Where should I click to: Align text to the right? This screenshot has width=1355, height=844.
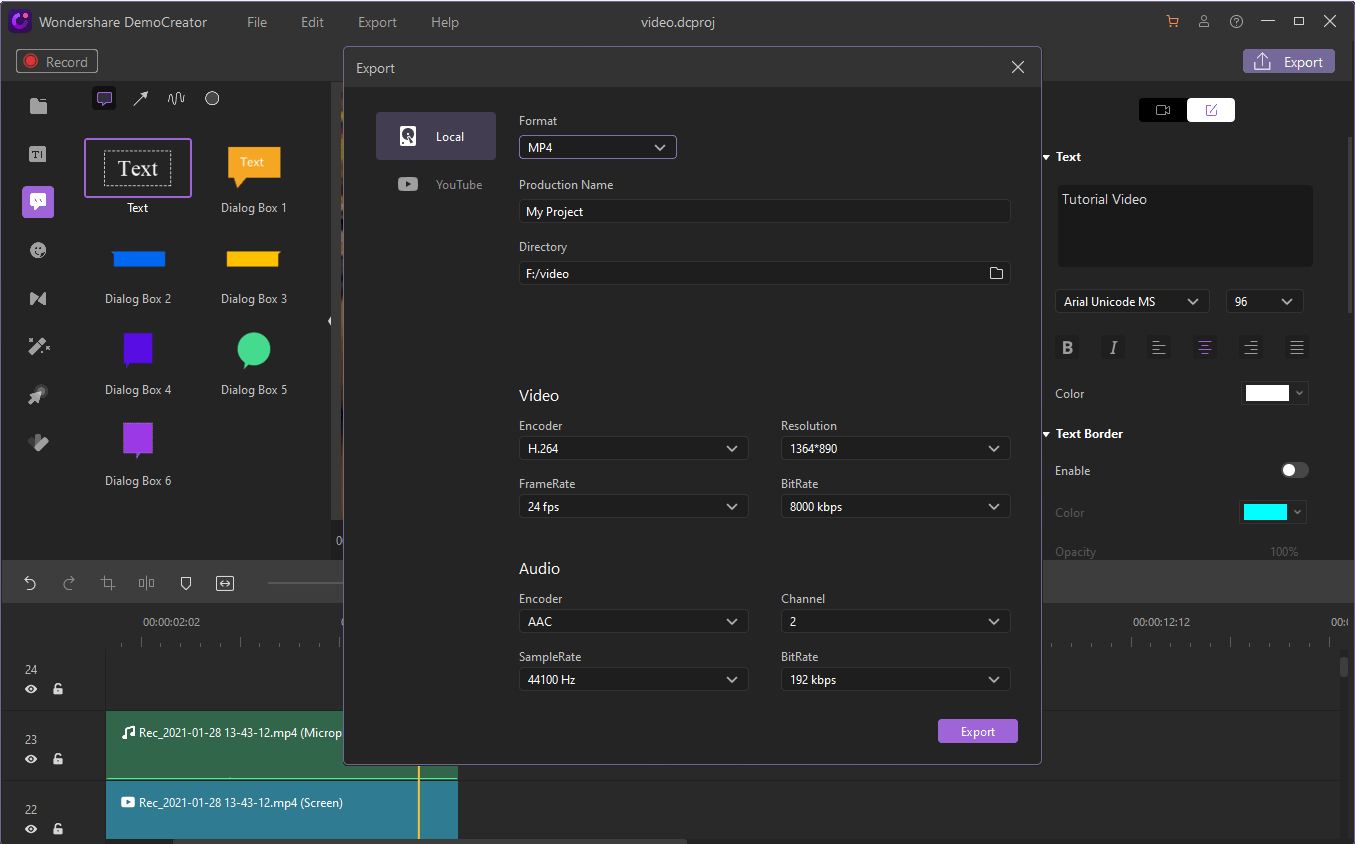[x=1251, y=348]
